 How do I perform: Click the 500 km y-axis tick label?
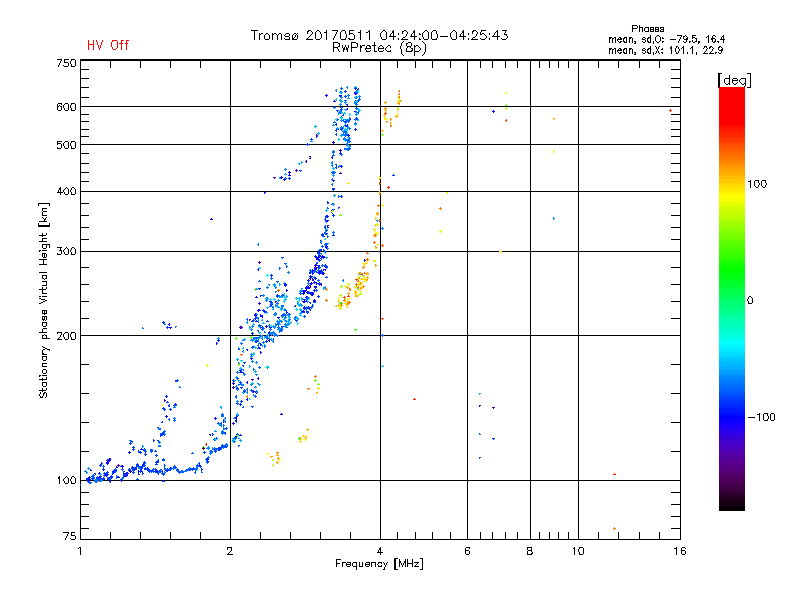66,145
